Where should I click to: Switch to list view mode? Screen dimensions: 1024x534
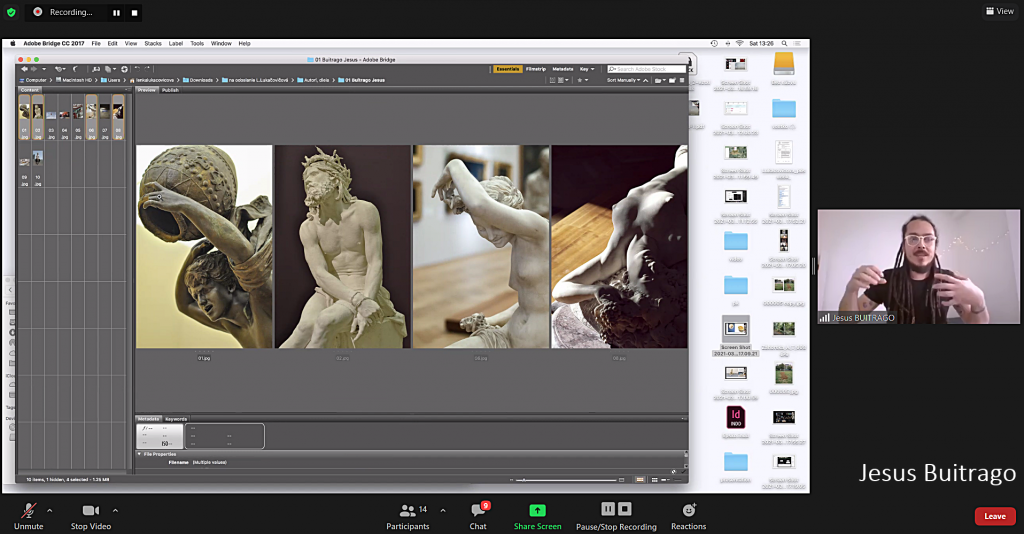(x=678, y=480)
